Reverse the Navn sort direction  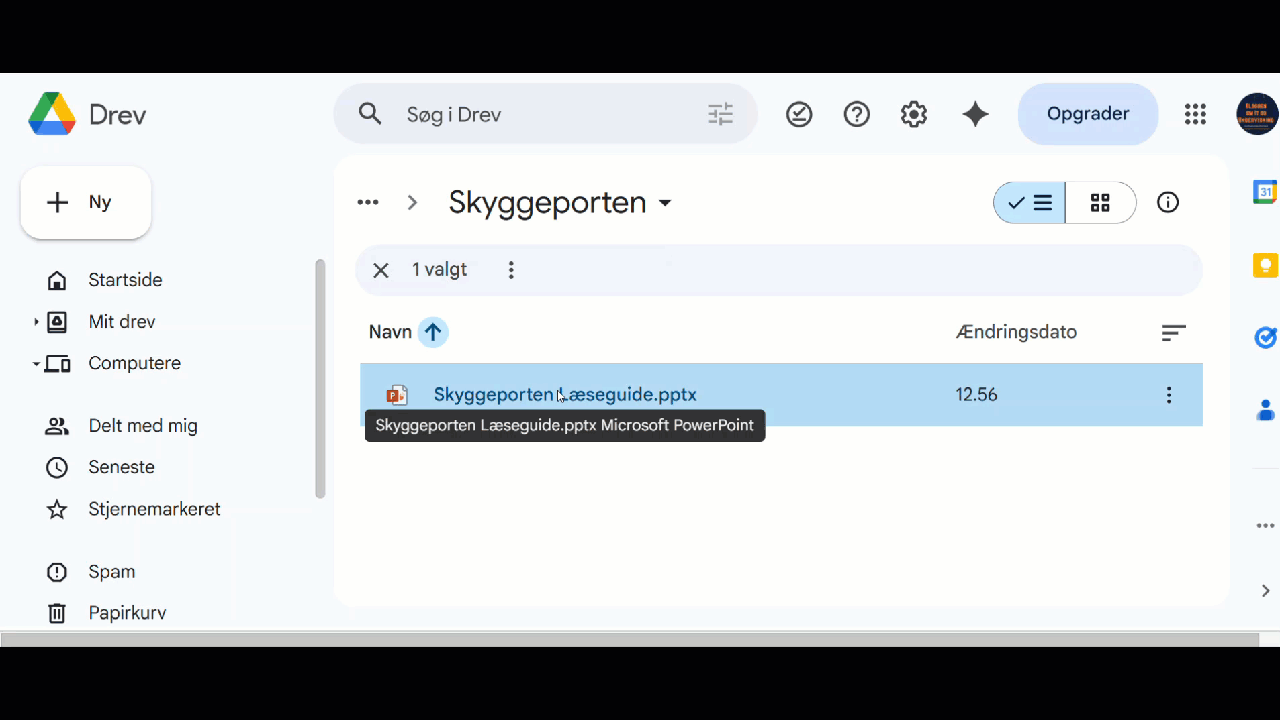click(x=433, y=332)
